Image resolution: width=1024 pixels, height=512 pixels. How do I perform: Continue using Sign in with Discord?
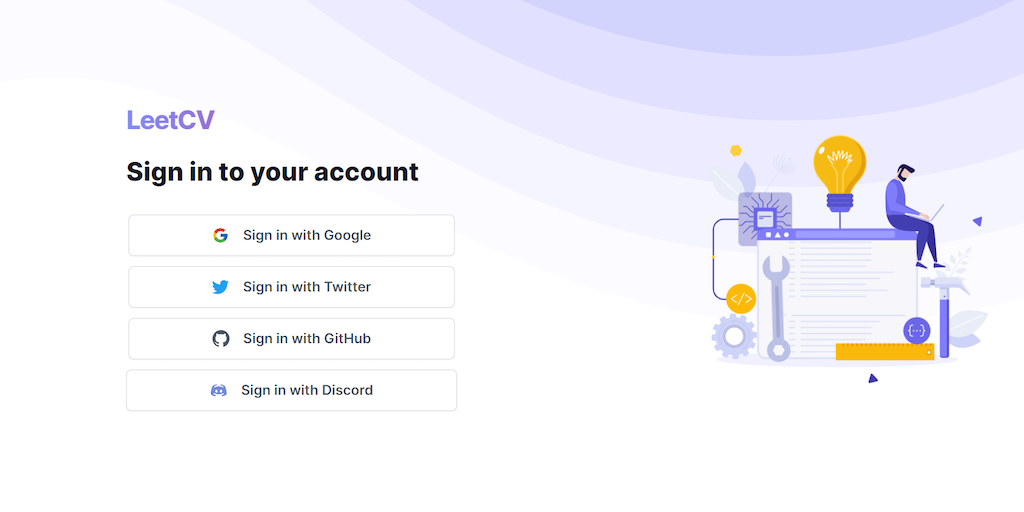pos(291,390)
